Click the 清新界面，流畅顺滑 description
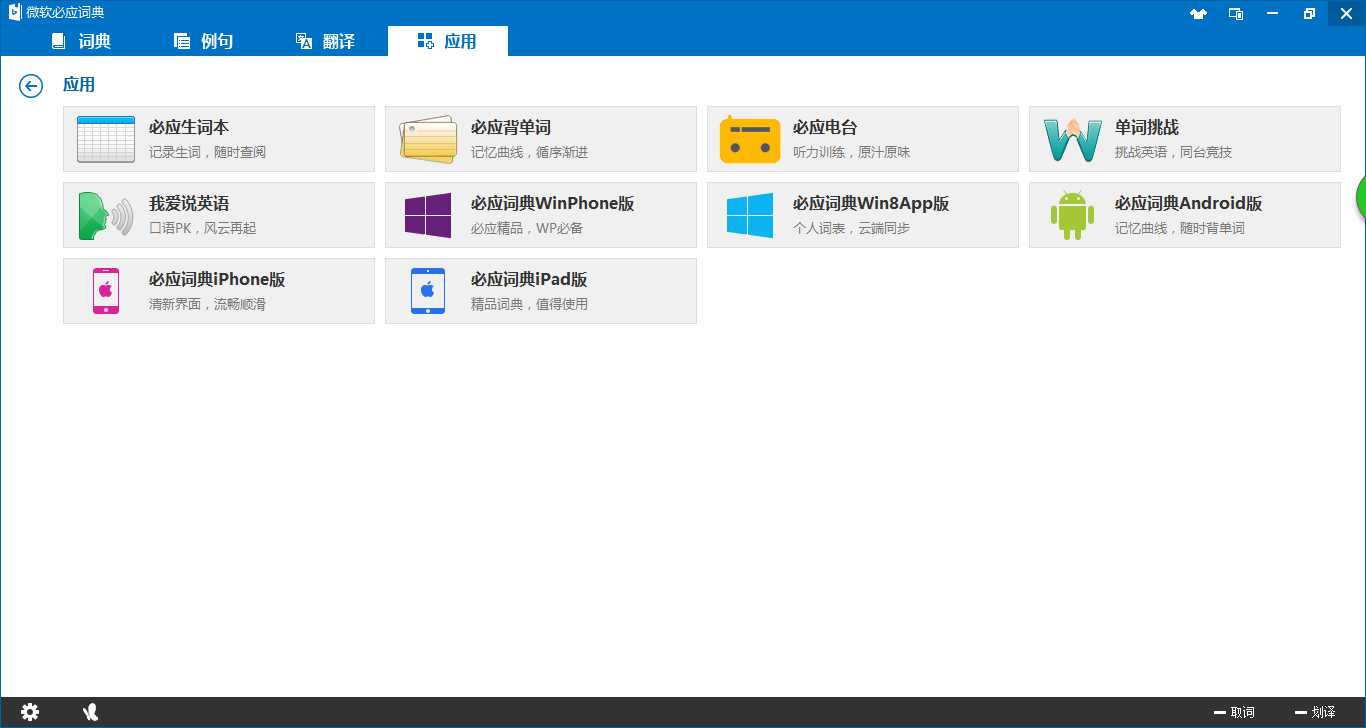Screen dimensions: 1366x728 click(207, 304)
